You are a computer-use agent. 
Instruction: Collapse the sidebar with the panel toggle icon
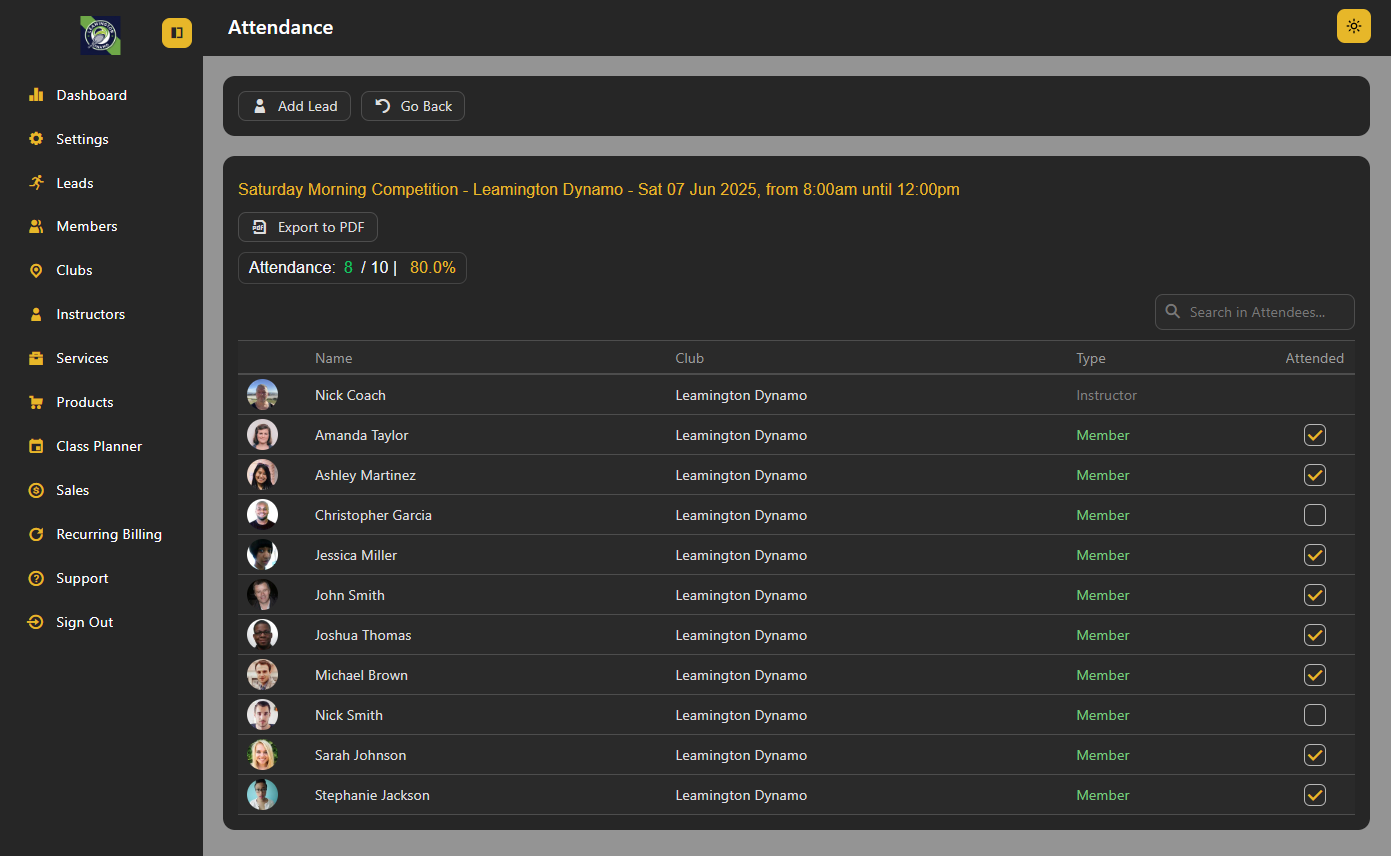pyautogui.click(x=177, y=33)
